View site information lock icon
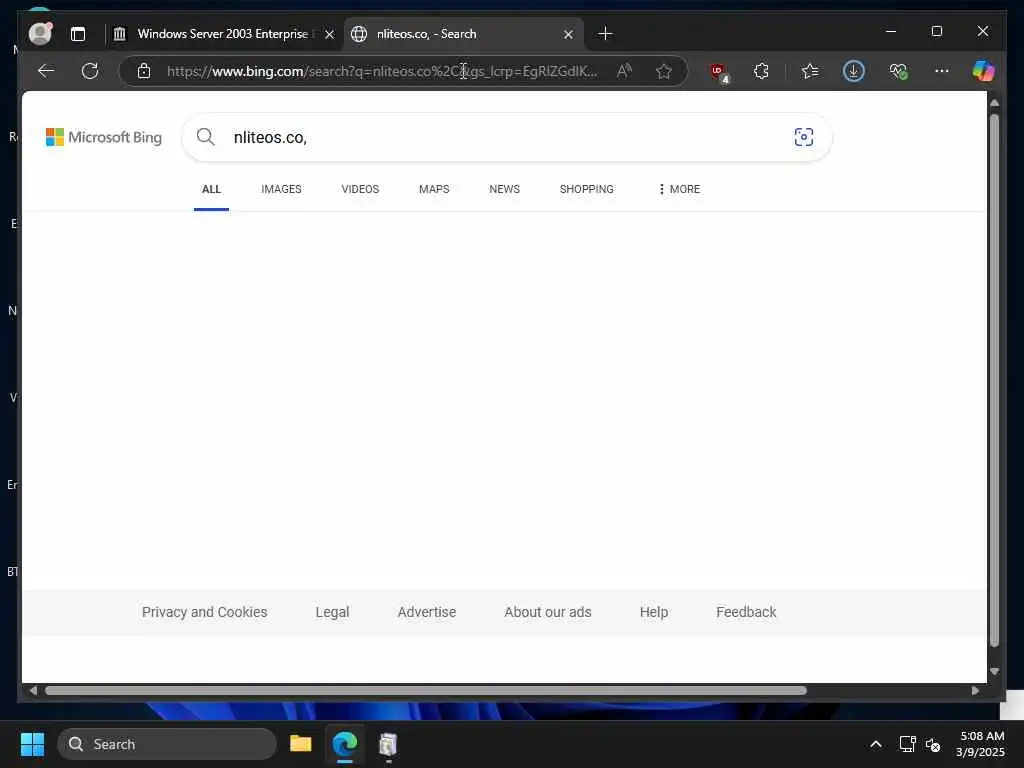The width and height of the screenshot is (1024, 768). [144, 71]
